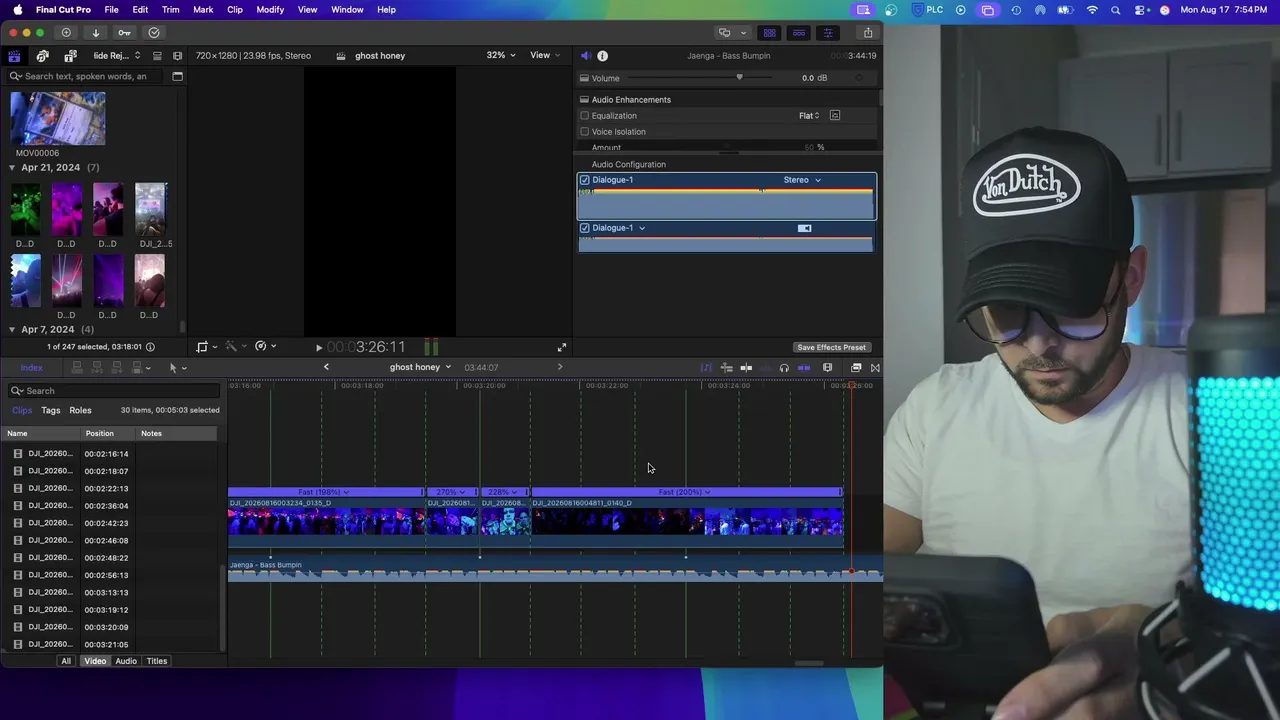Click the Import Media down-arrow button
This screenshot has height=720, width=1280.
point(96,33)
